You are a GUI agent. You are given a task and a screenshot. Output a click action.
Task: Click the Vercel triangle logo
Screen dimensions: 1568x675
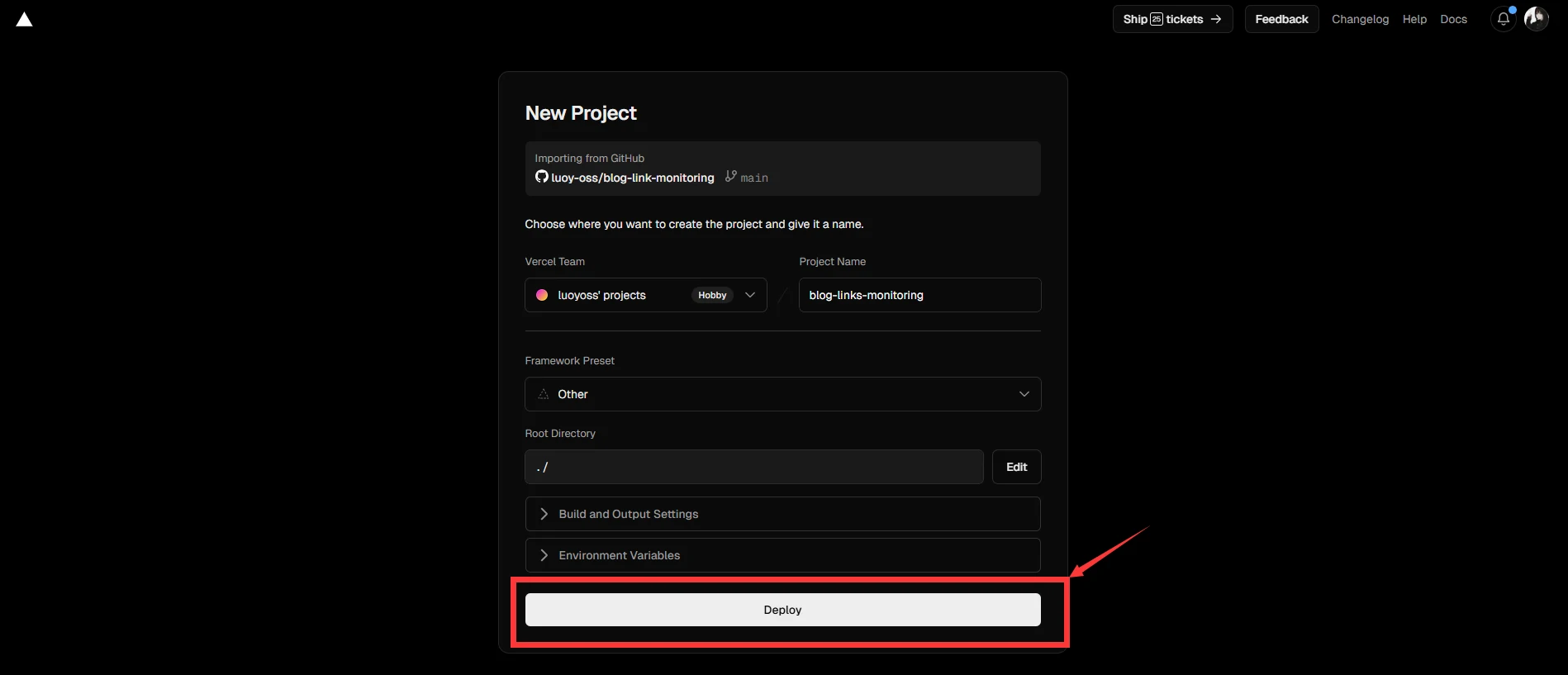(24, 20)
